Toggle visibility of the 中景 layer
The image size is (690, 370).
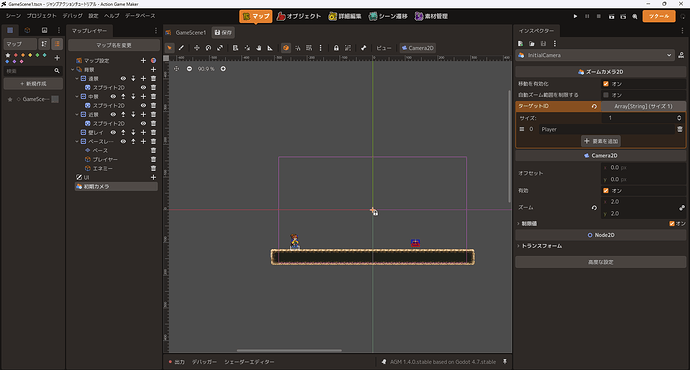(x=113, y=96)
